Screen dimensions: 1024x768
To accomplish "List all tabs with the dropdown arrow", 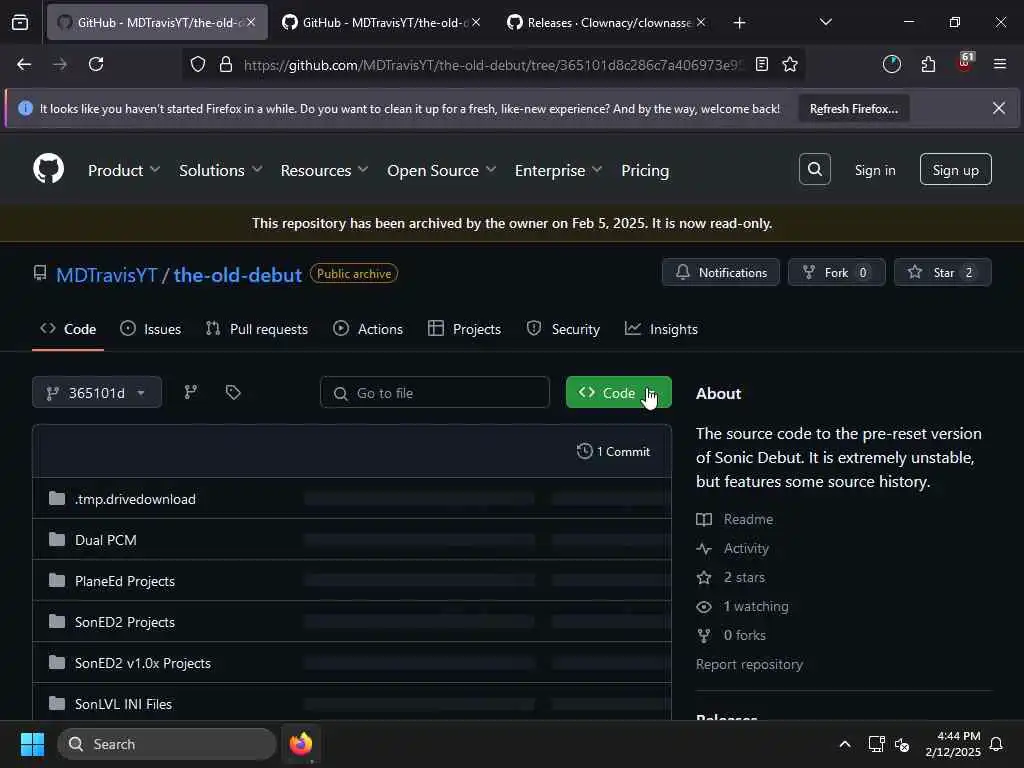I will tap(825, 22).
